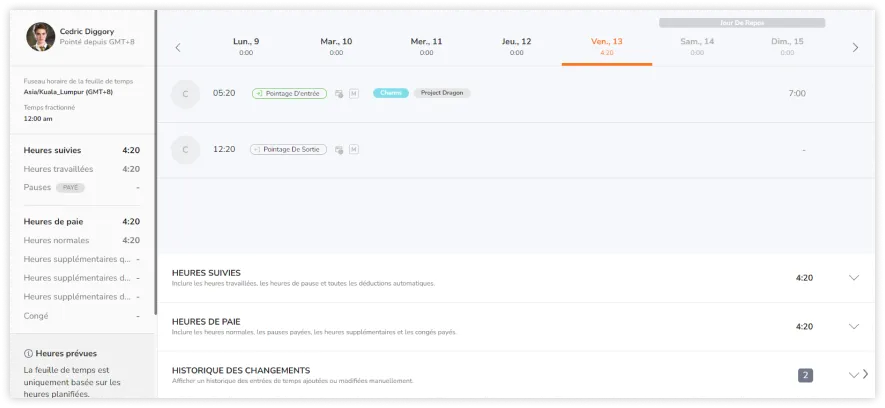
Task: Click calendar edit icon in 05:20 entry row
Action: pyautogui.click(x=339, y=94)
